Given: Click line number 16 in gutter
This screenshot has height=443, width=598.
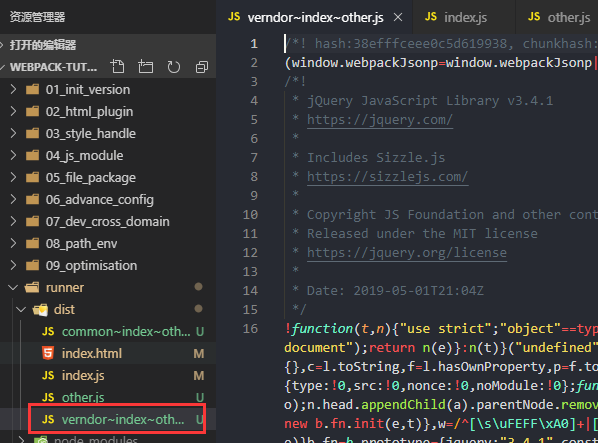Looking at the screenshot, I should pos(250,329).
